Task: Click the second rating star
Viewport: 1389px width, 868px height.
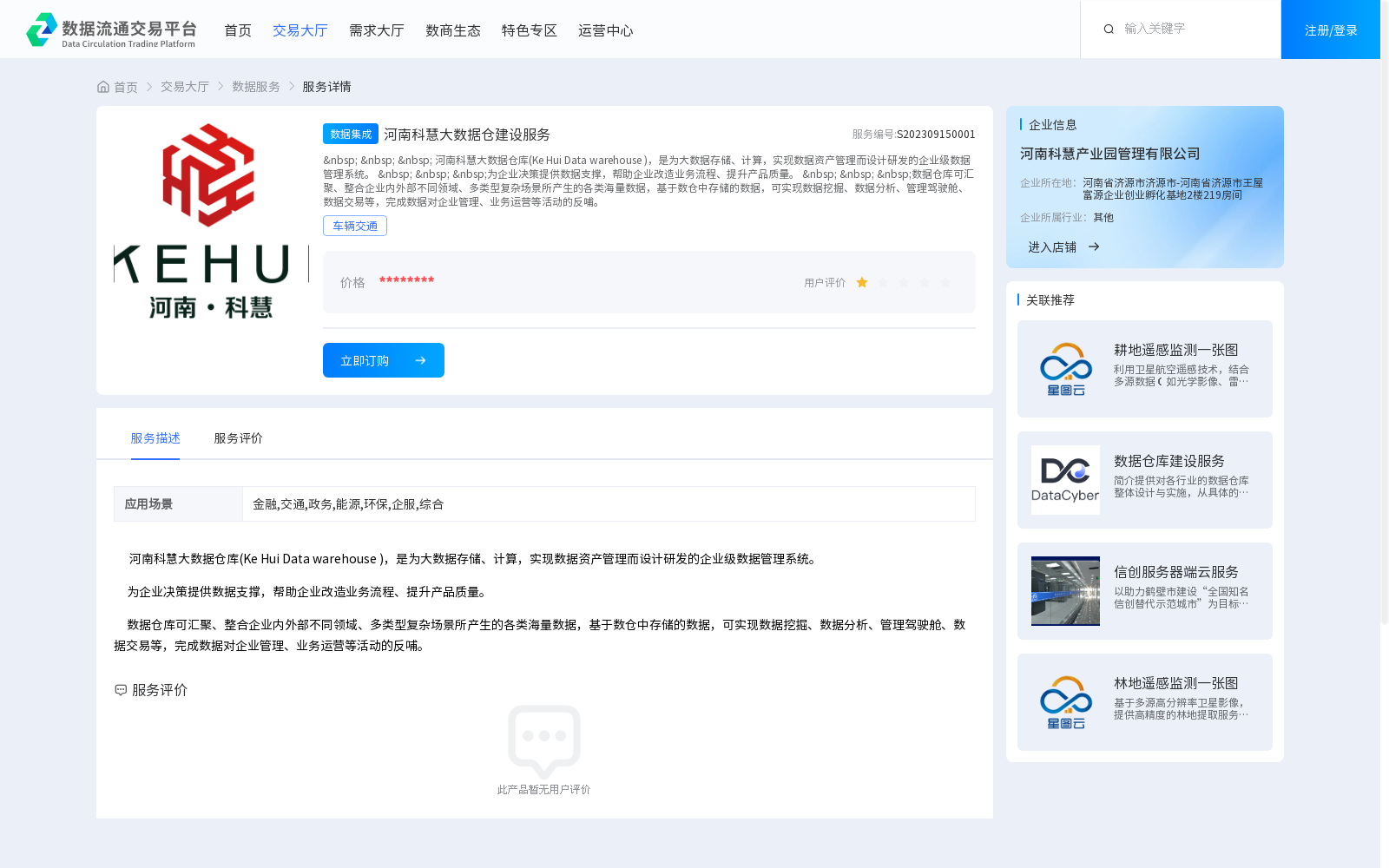Action: pos(883,282)
